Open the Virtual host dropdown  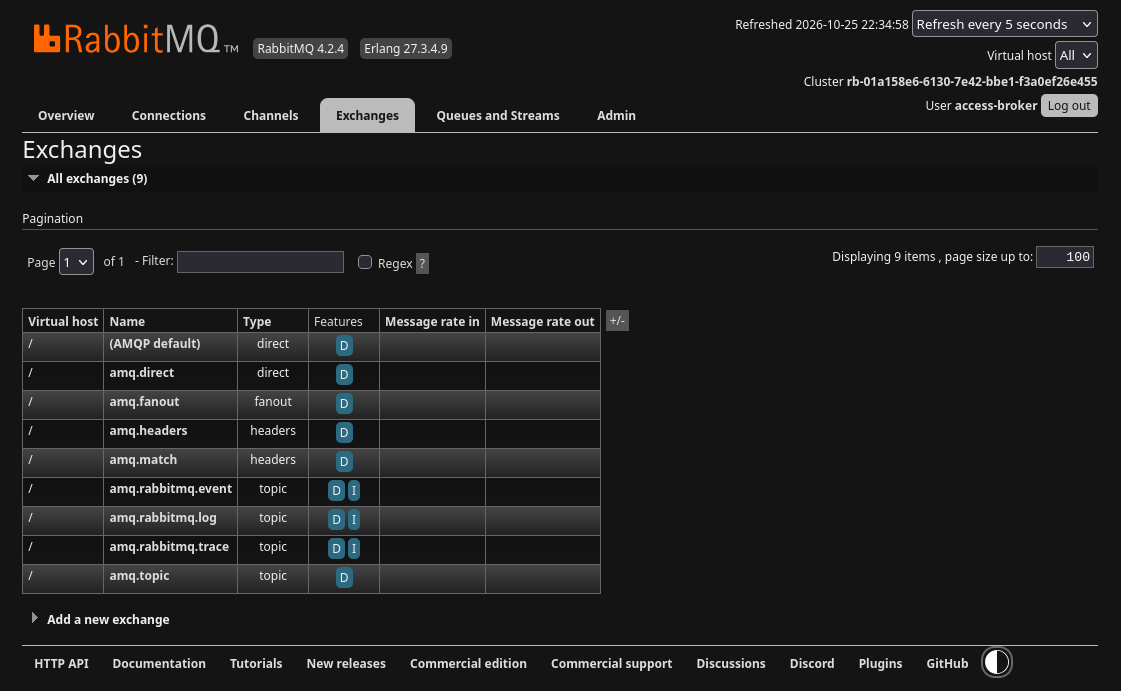(x=1076, y=55)
